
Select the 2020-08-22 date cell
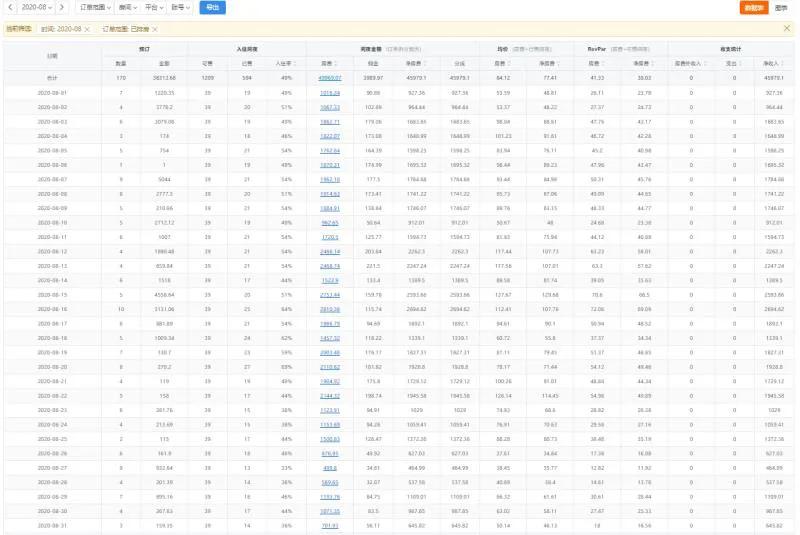pos(52,396)
